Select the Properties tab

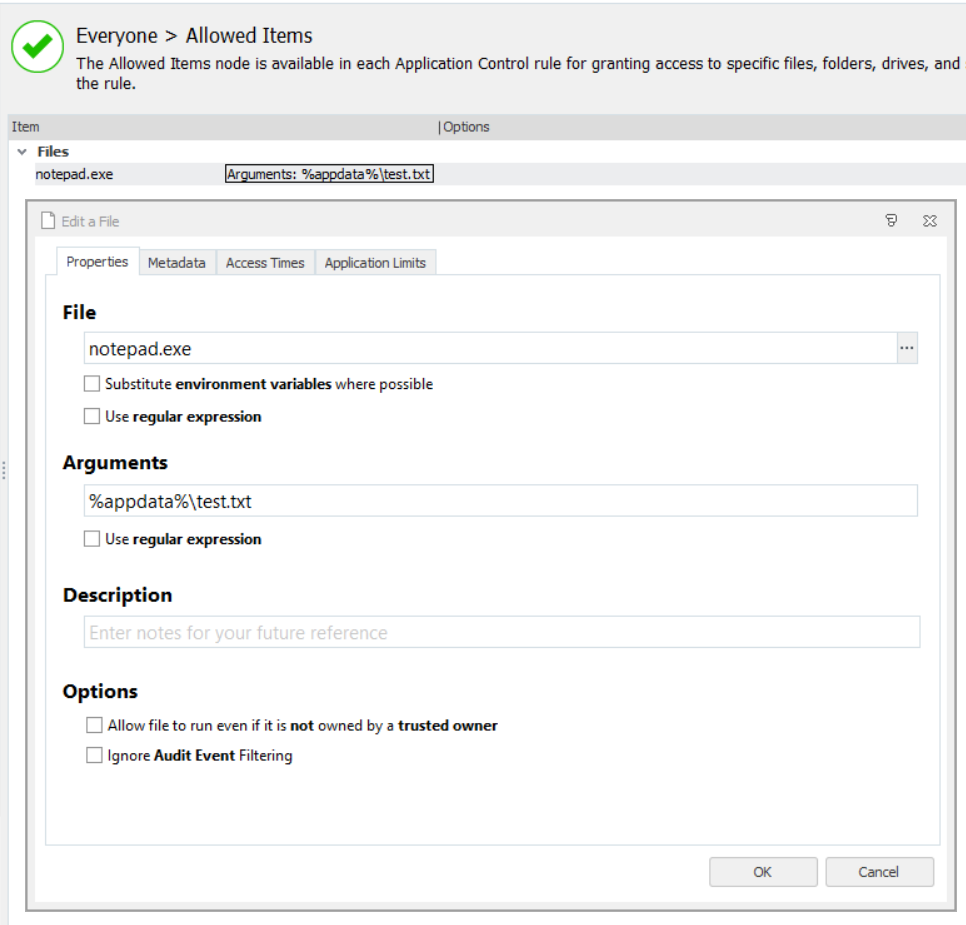click(96, 262)
